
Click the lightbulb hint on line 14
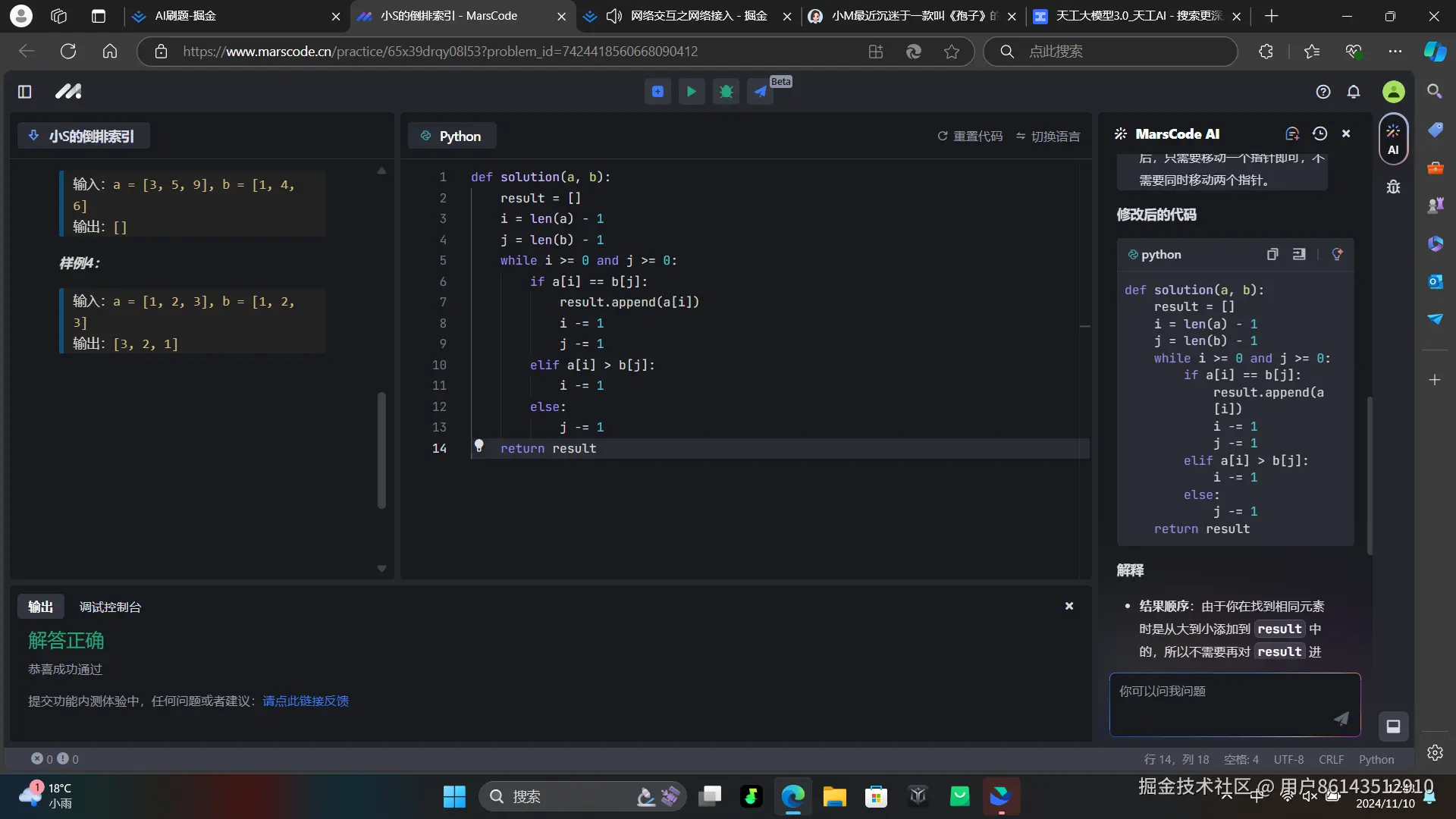point(479,446)
